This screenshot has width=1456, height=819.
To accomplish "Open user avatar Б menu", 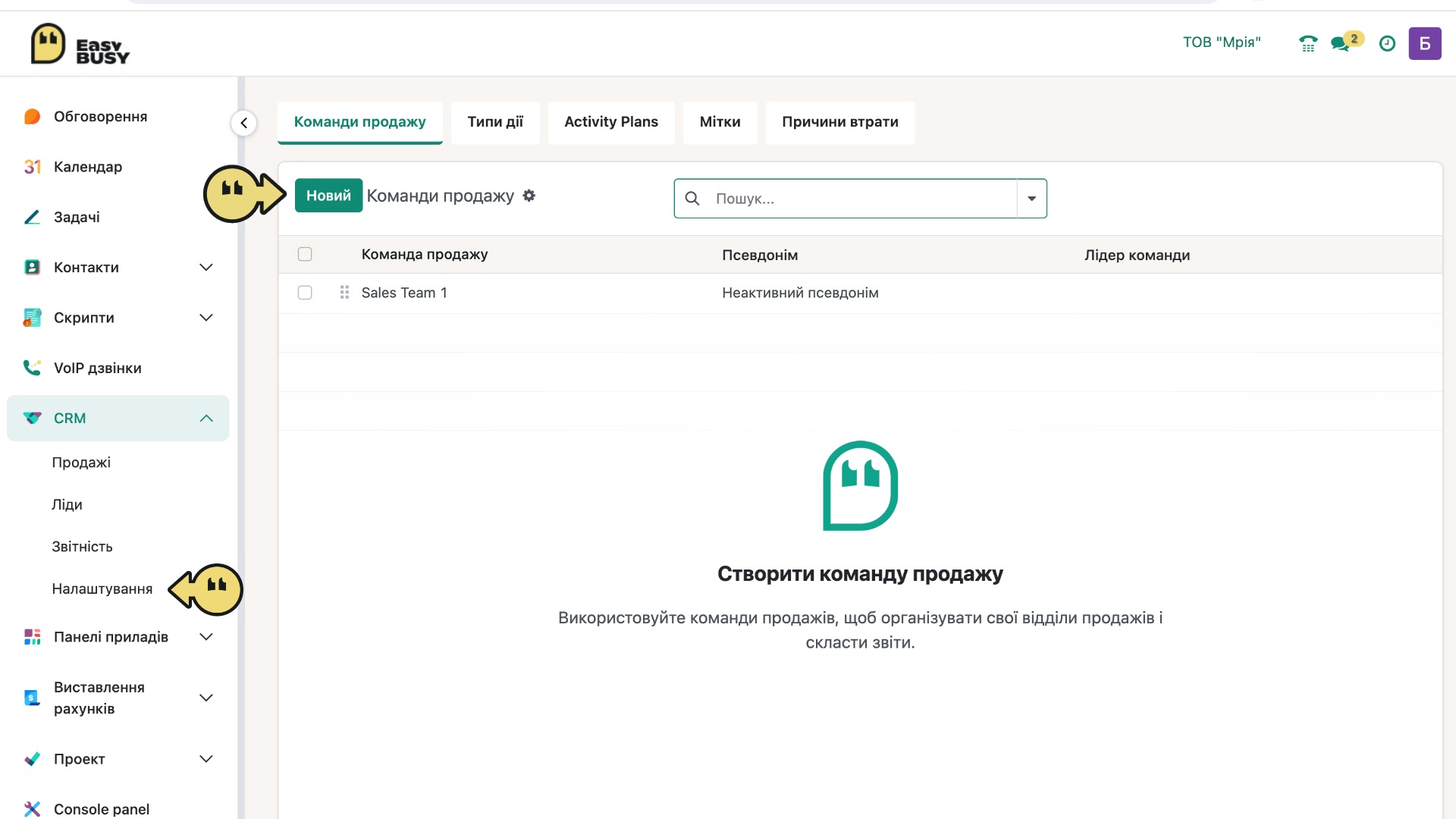I will point(1425,43).
